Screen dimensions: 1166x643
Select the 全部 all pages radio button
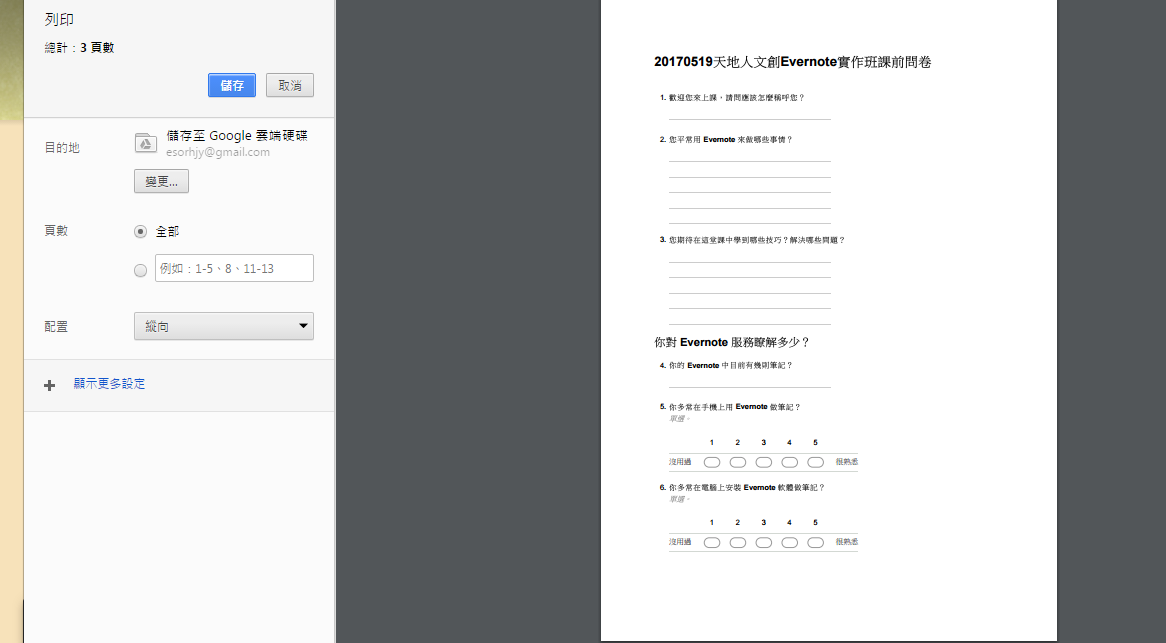(140, 232)
